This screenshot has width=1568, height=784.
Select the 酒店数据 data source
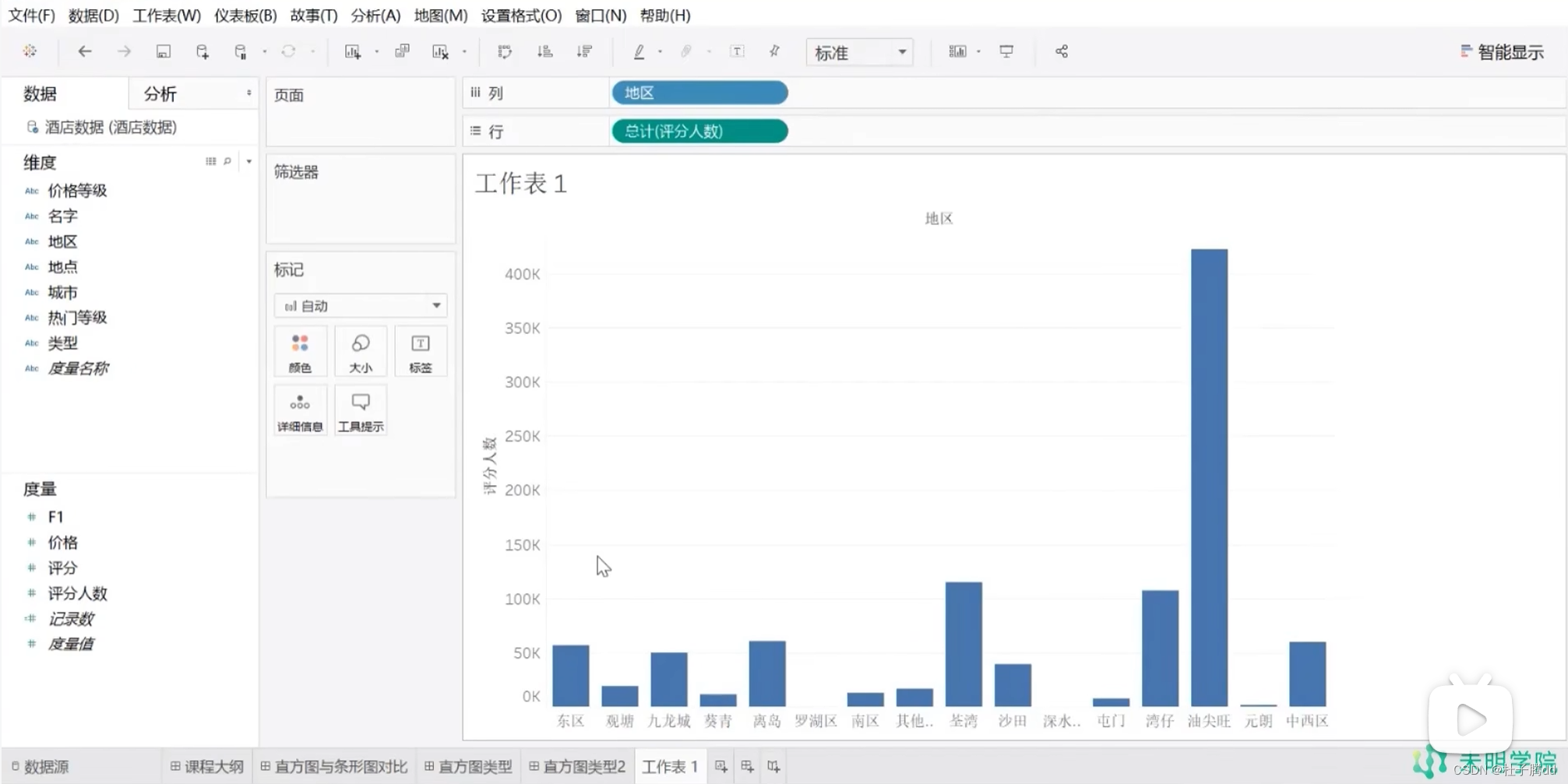(x=101, y=127)
